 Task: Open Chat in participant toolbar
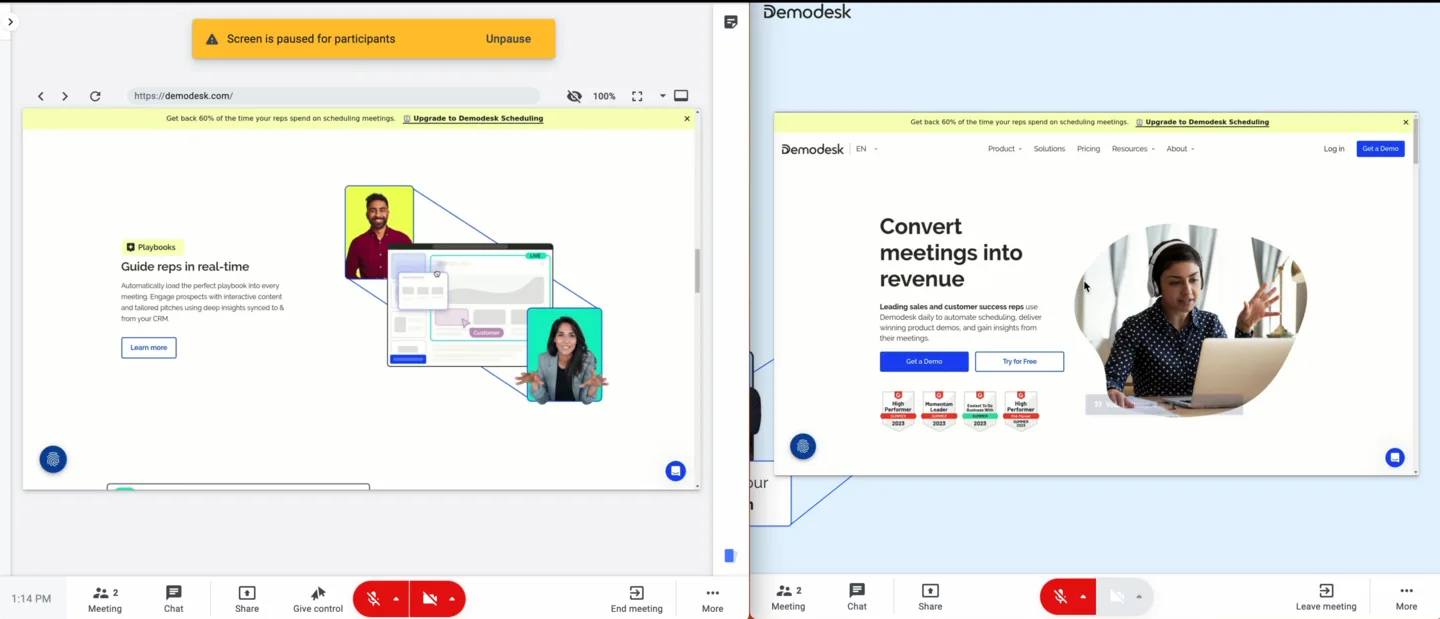point(857,598)
